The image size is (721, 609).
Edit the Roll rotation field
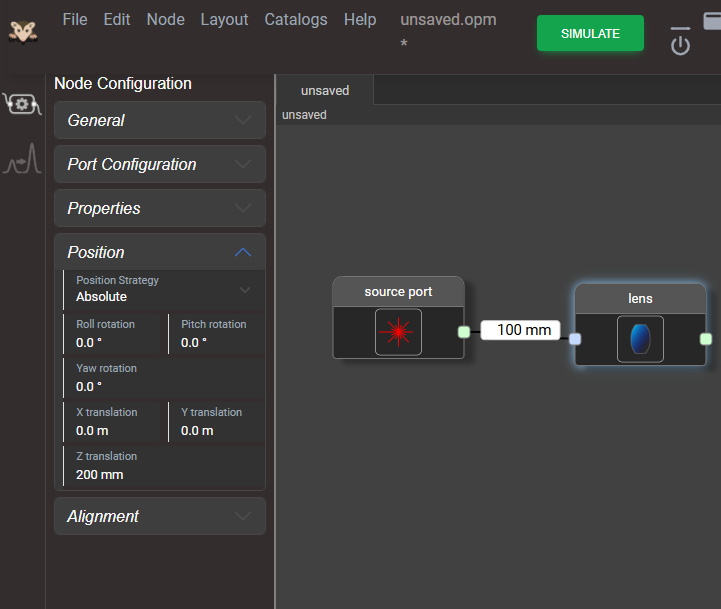click(x=112, y=334)
